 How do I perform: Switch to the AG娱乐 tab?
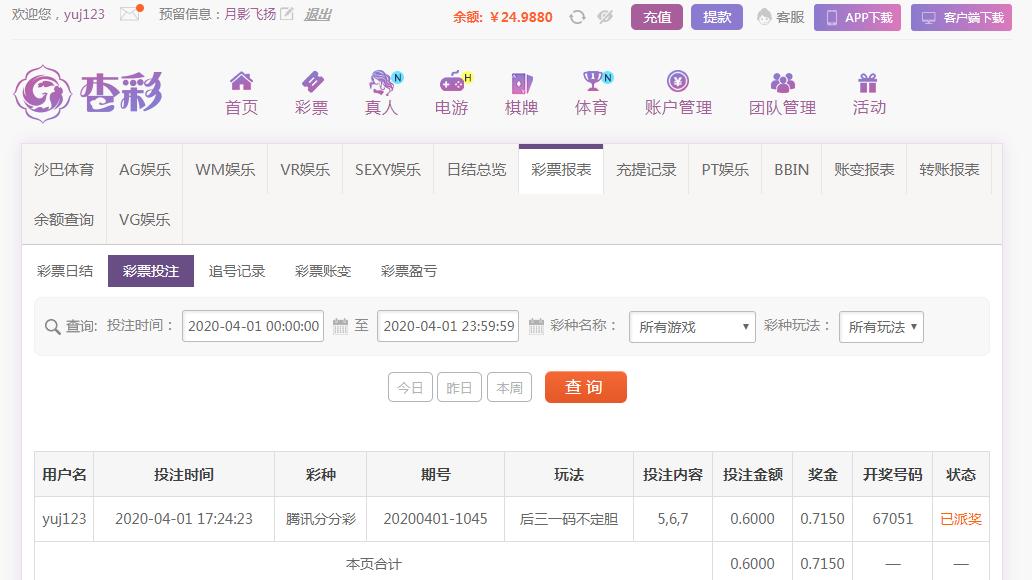click(x=145, y=169)
